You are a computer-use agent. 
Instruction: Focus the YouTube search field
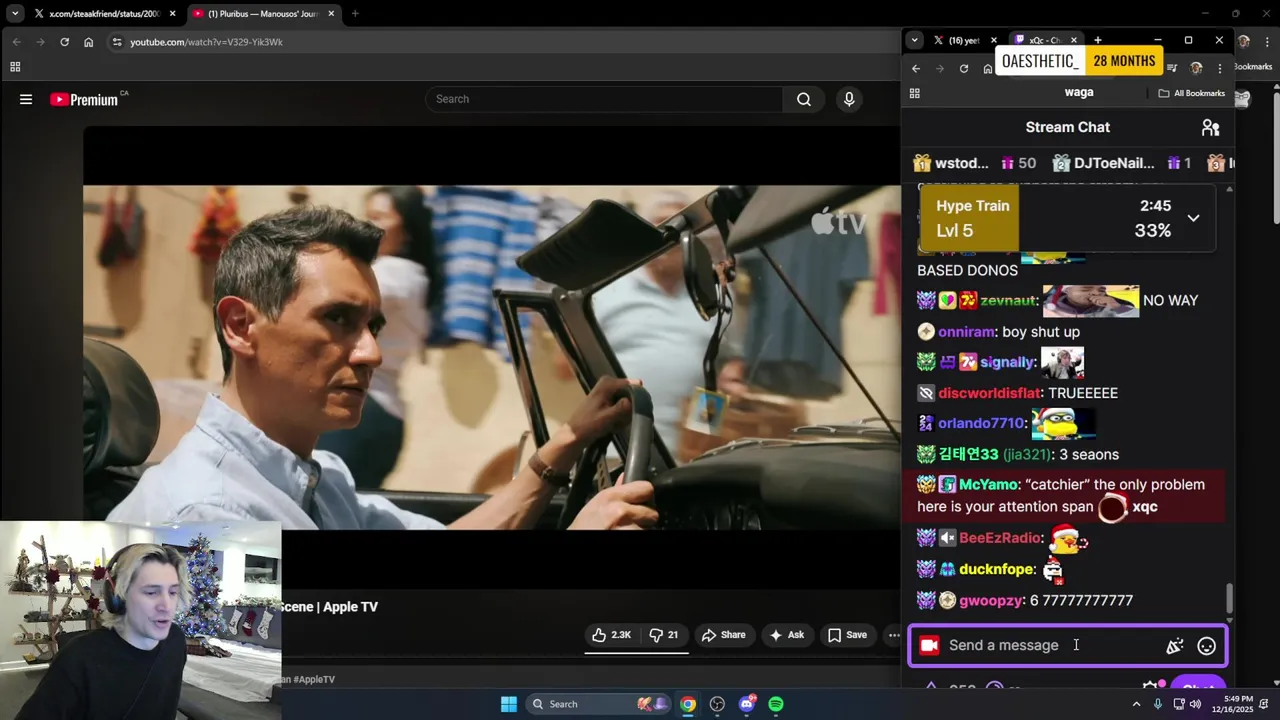coord(605,99)
